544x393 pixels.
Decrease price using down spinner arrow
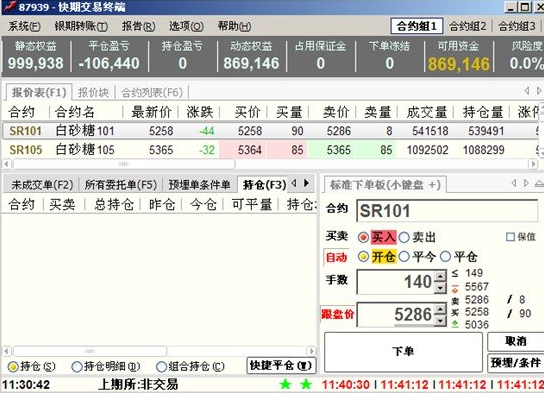pyautogui.click(x=440, y=322)
